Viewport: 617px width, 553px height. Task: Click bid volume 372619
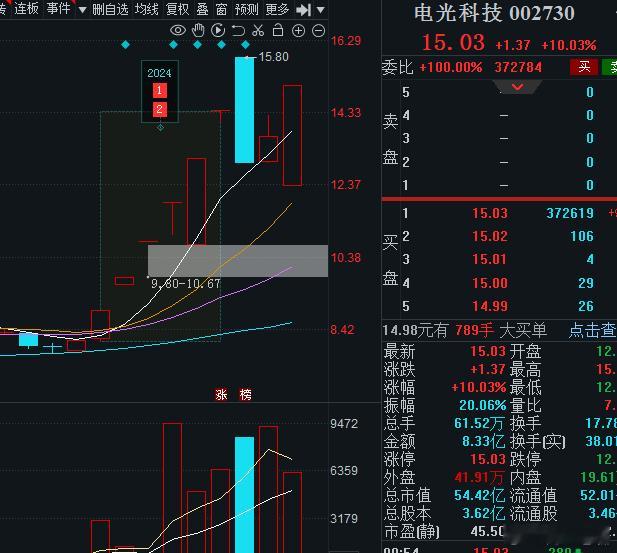(x=570, y=213)
